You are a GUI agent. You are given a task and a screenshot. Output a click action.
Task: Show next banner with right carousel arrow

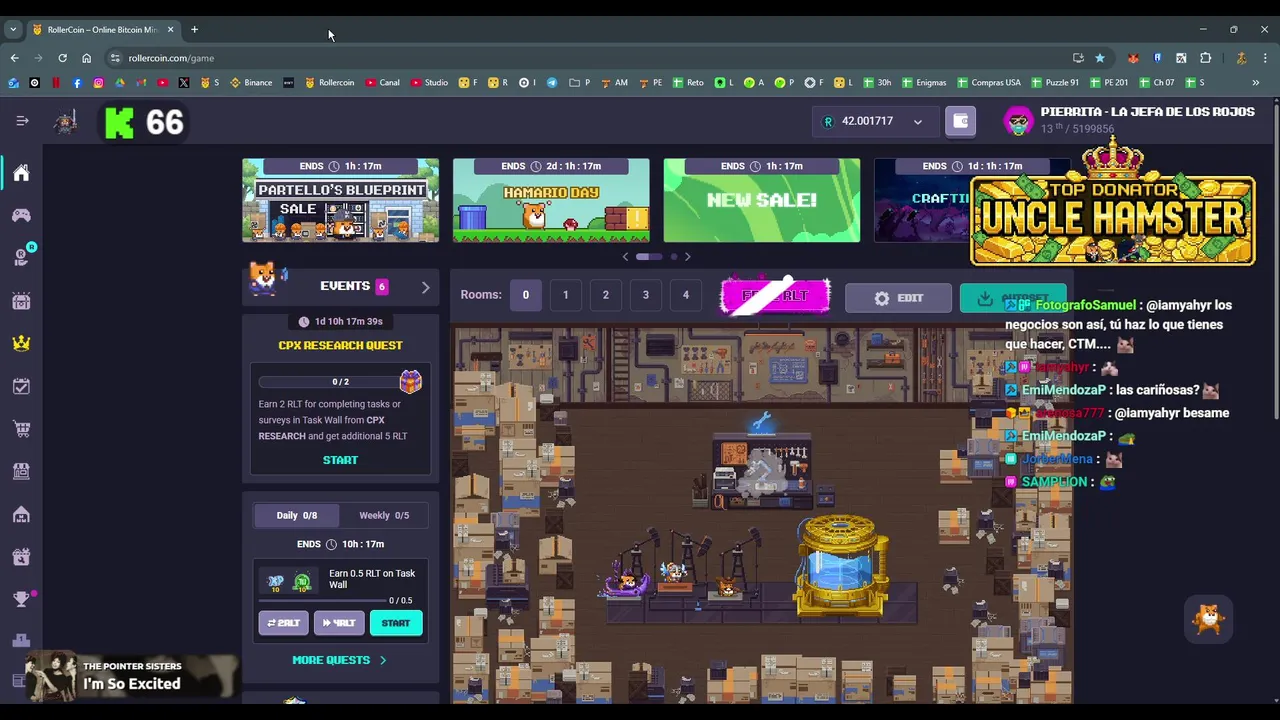pos(687,257)
